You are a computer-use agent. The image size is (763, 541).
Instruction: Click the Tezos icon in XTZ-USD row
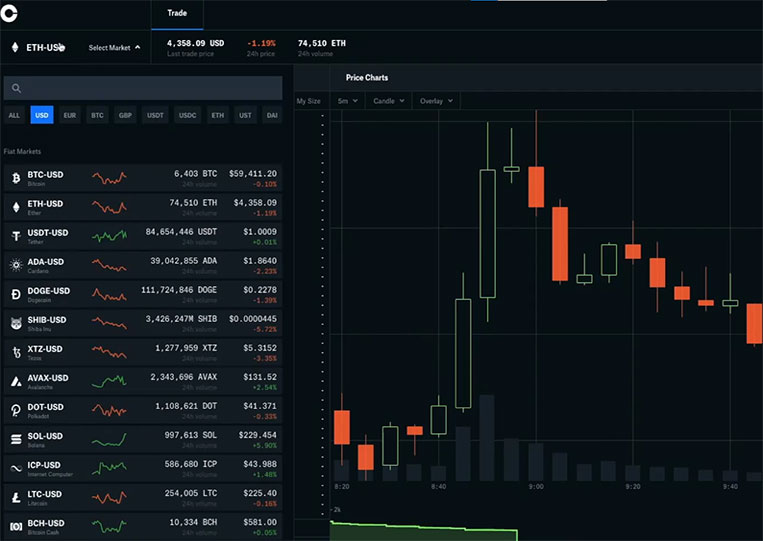pos(17,353)
